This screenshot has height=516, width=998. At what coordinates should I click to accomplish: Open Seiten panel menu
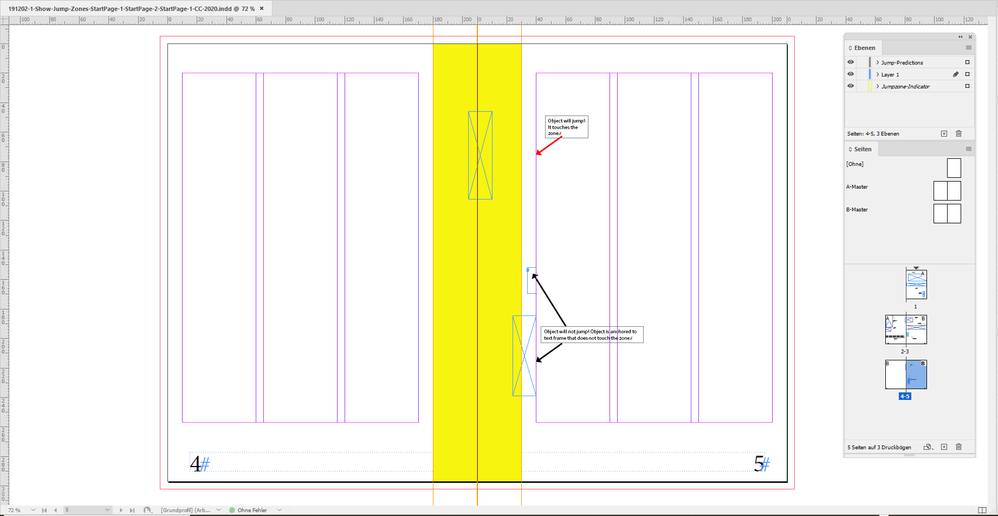click(969, 149)
